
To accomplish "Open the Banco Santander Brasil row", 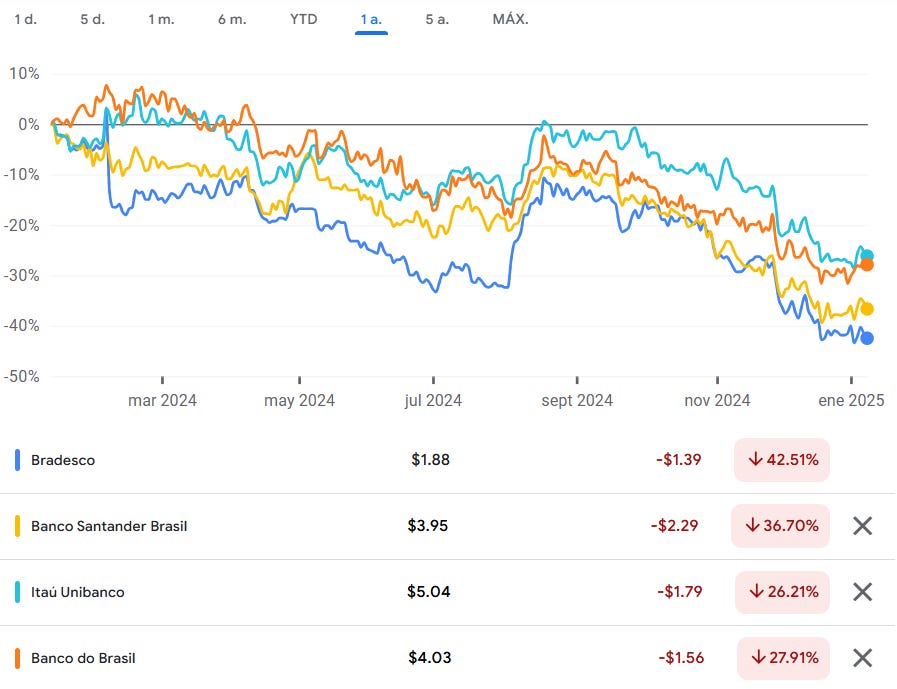I will pyautogui.click(x=448, y=526).
